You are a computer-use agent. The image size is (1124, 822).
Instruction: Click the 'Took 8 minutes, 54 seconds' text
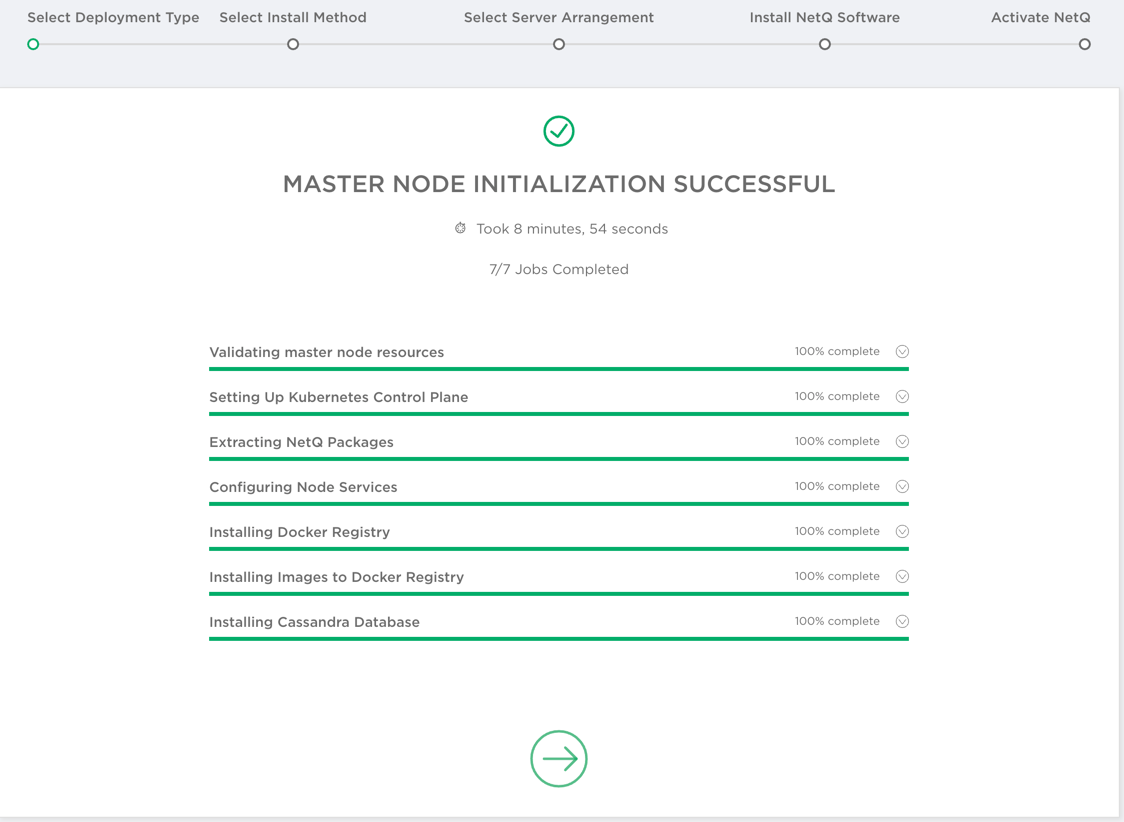(x=572, y=228)
